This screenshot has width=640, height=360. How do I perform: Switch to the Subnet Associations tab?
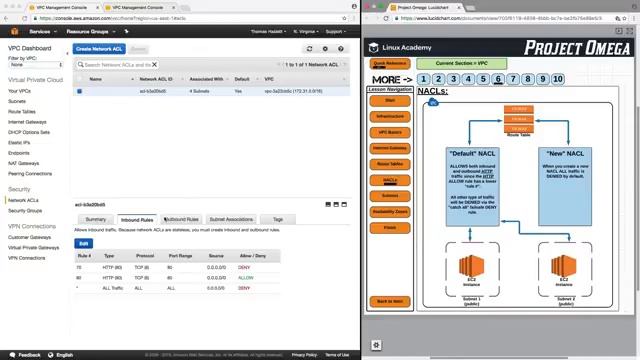(231, 220)
